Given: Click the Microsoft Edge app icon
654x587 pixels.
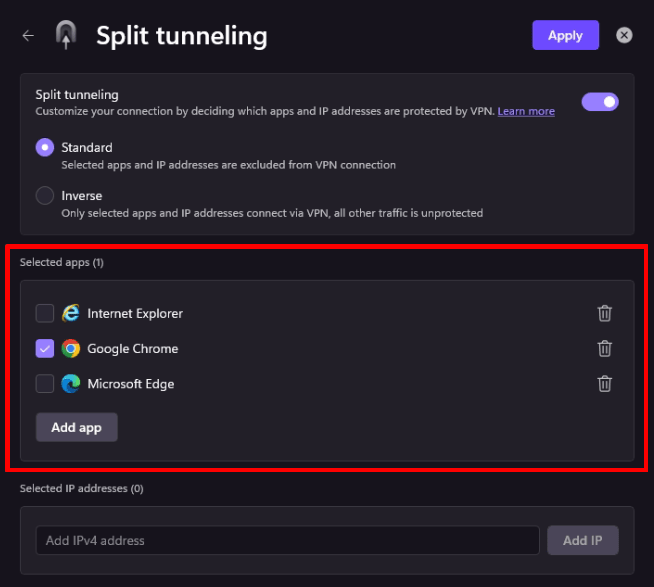Looking at the screenshot, I should point(71,383).
